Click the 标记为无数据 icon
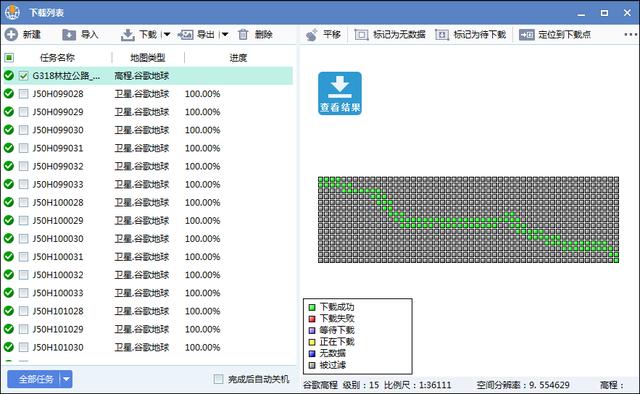 click(361, 35)
